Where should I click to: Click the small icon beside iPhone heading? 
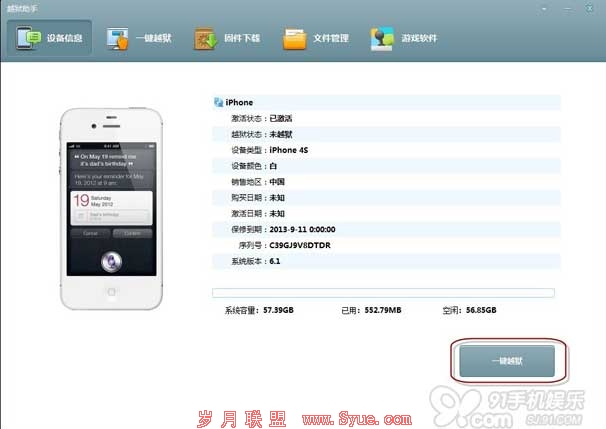218,102
